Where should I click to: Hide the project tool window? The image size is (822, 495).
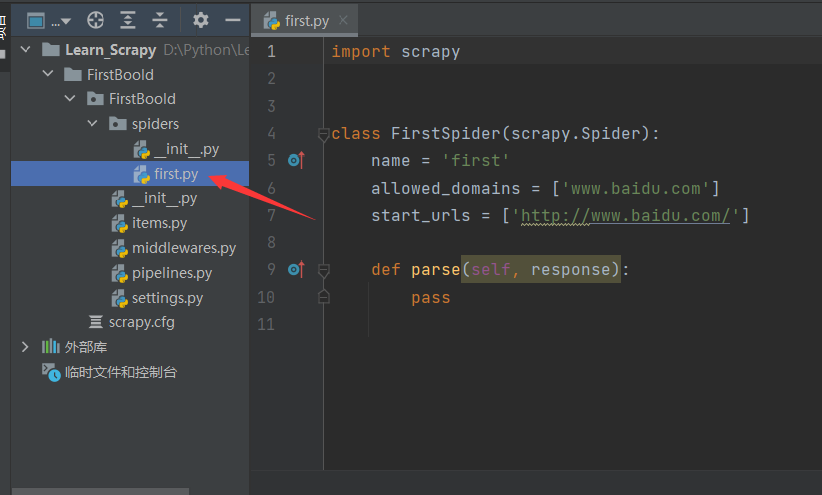point(232,20)
